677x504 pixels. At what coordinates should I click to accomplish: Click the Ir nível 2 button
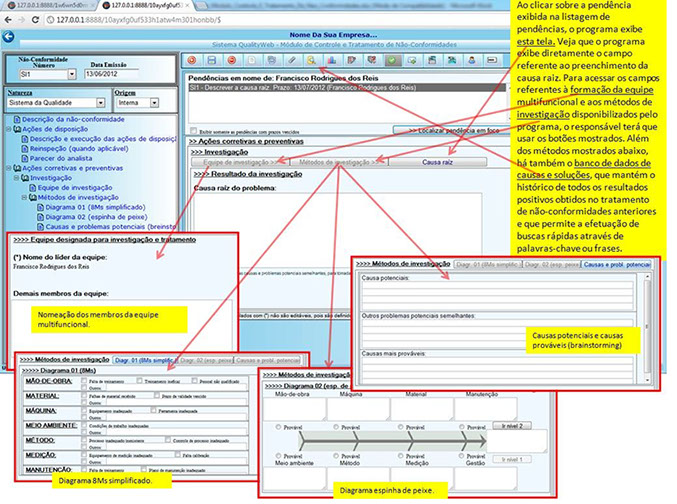click(x=509, y=425)
